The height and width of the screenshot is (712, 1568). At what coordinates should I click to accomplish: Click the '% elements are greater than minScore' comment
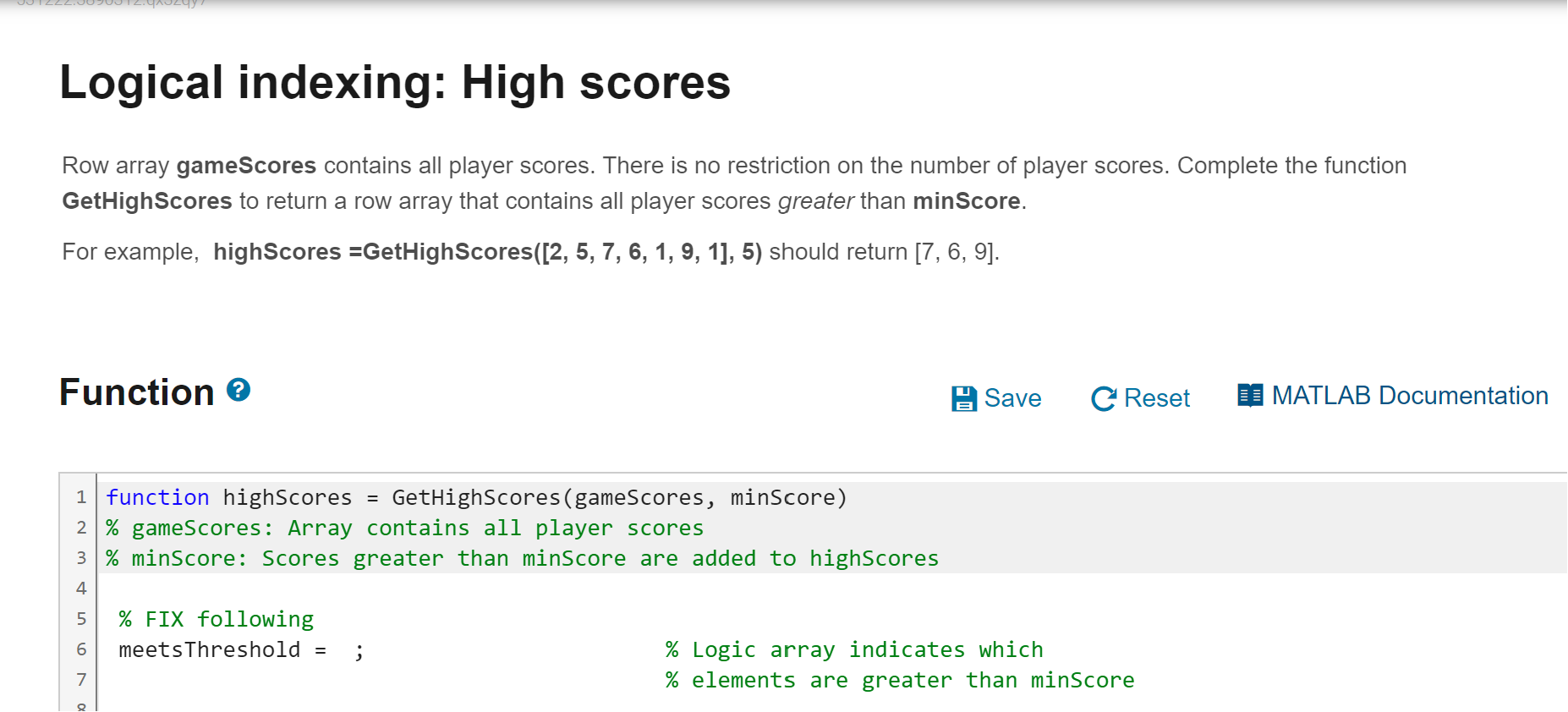[900, 680]
